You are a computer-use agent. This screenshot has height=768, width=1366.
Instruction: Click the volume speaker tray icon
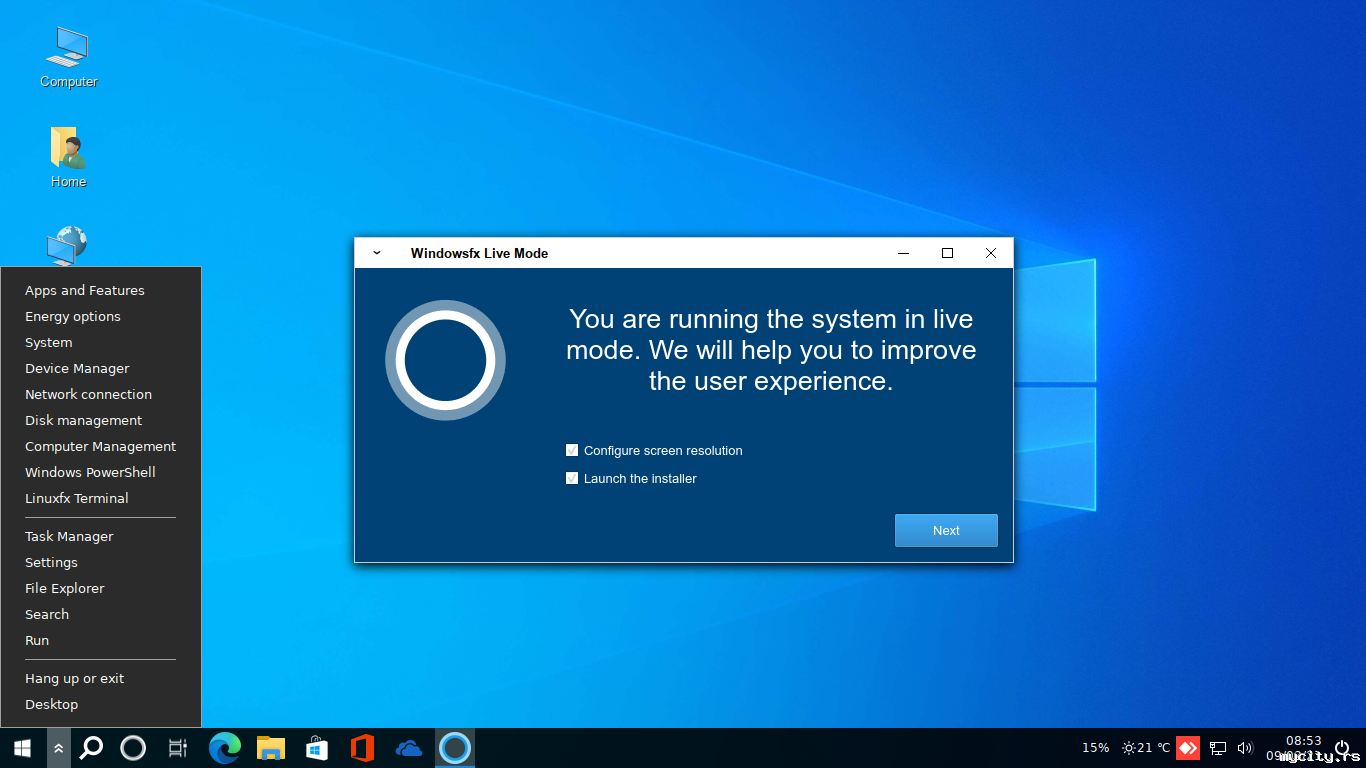1245,748
